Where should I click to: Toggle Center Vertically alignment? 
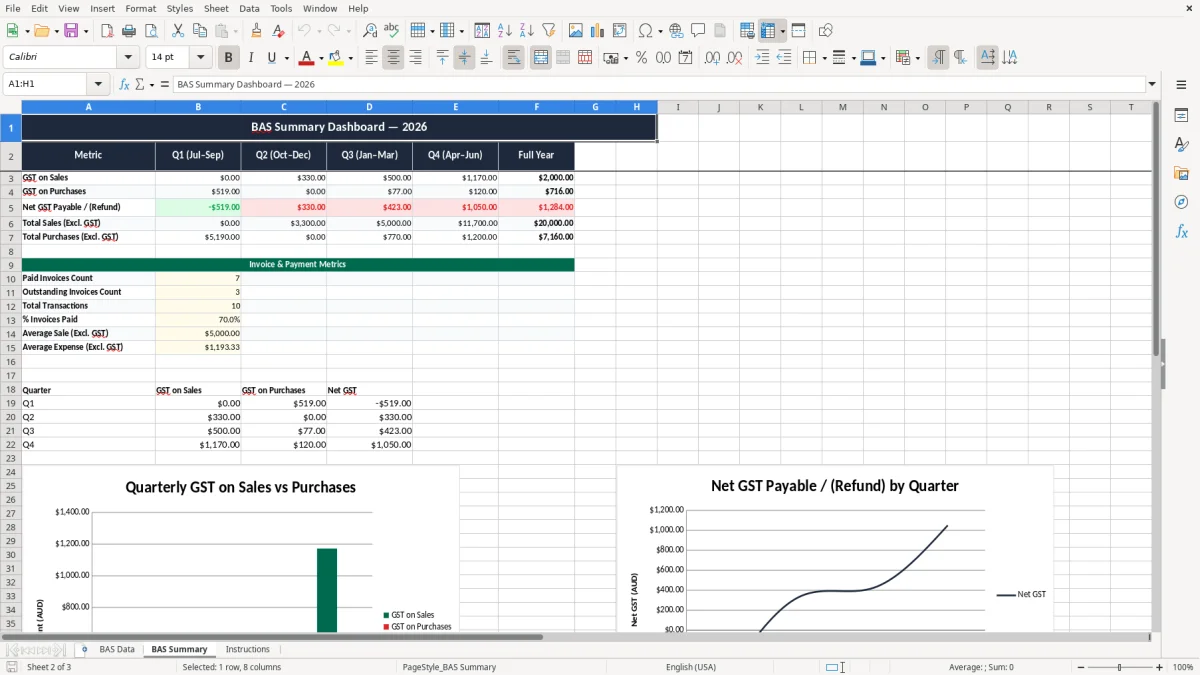(x=464, y=58)
